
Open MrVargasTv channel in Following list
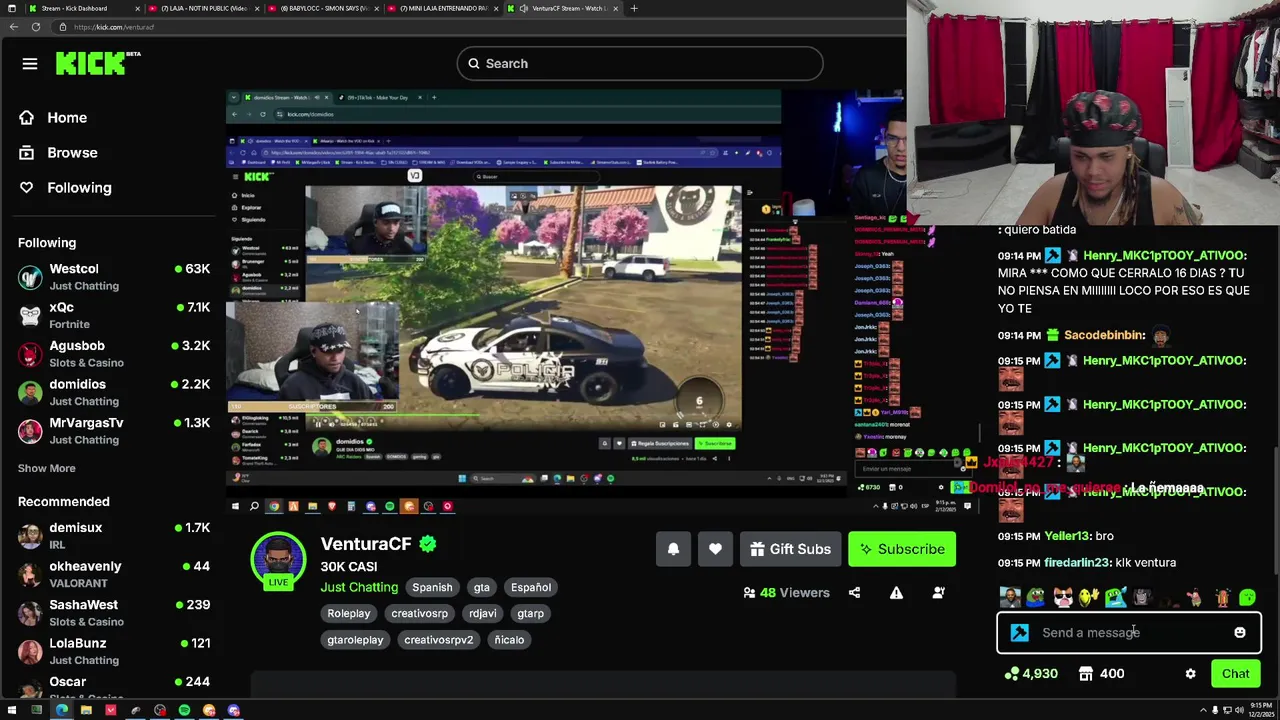pos(113,431)
